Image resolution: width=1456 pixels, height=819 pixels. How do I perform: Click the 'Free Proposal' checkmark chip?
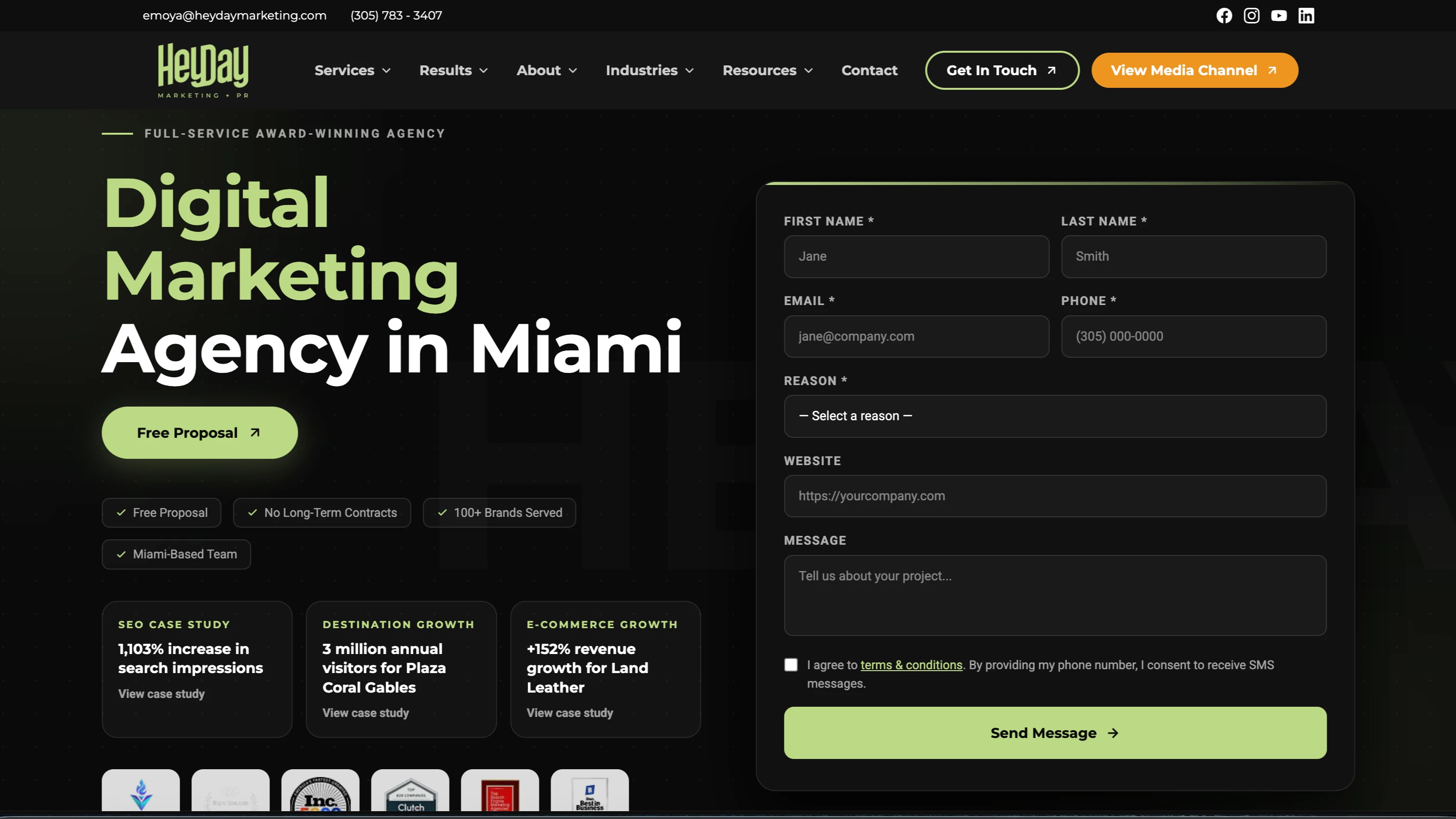tap(162, 512)
